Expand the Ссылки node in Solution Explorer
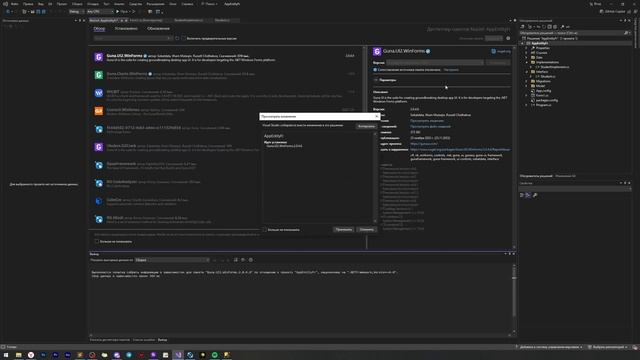Screen dimensions: 640x360 click(x=527, y=53)
